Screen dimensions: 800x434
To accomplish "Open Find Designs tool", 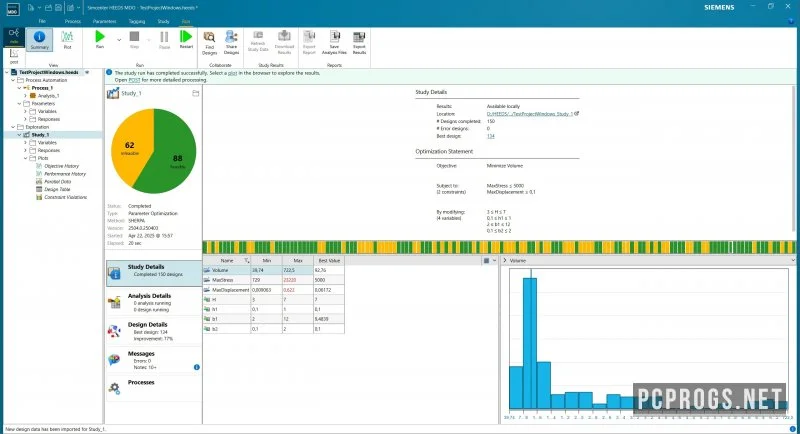I will coord(209,43).
